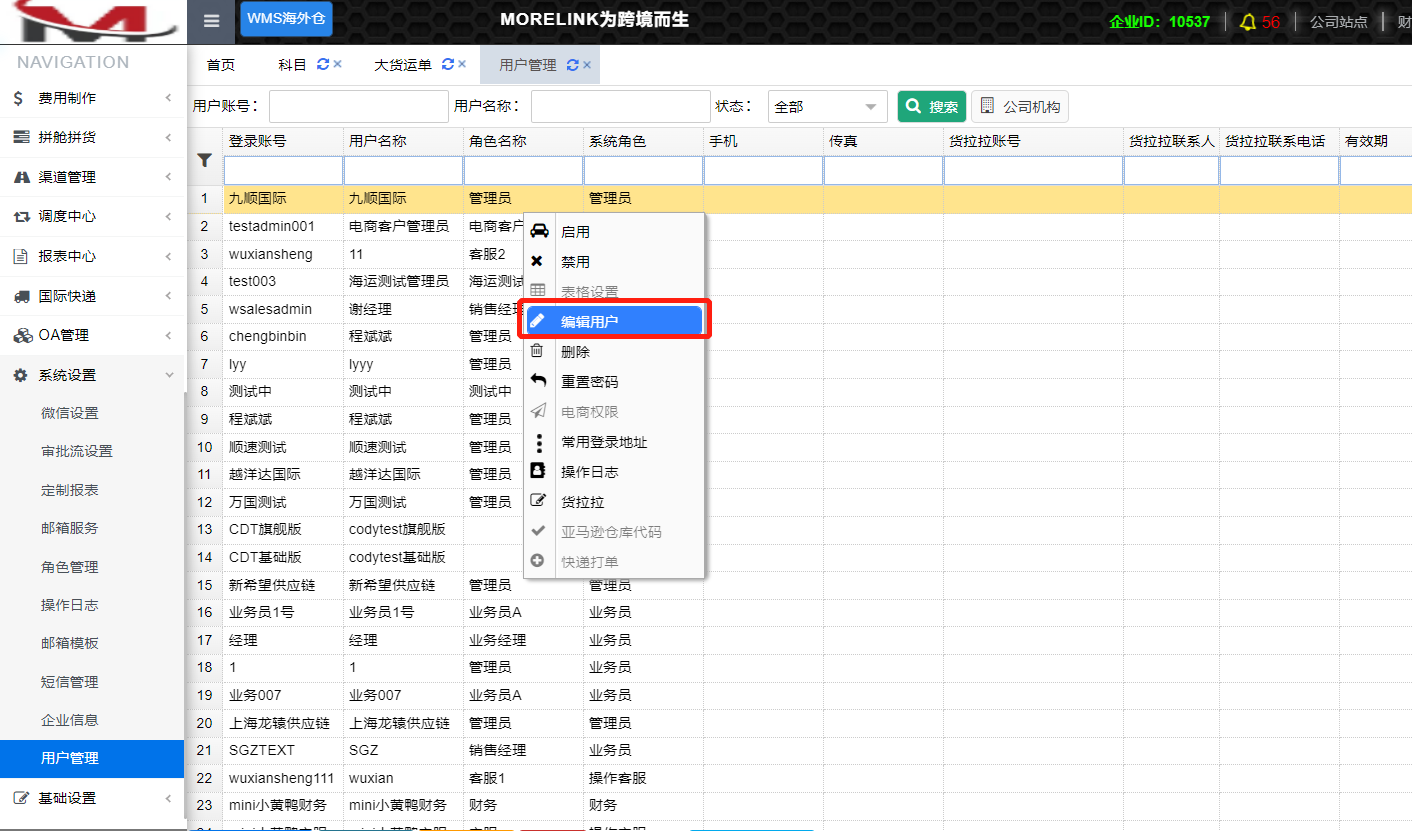
Task: Close the 大货运单 tab
Action: point(462,64)
